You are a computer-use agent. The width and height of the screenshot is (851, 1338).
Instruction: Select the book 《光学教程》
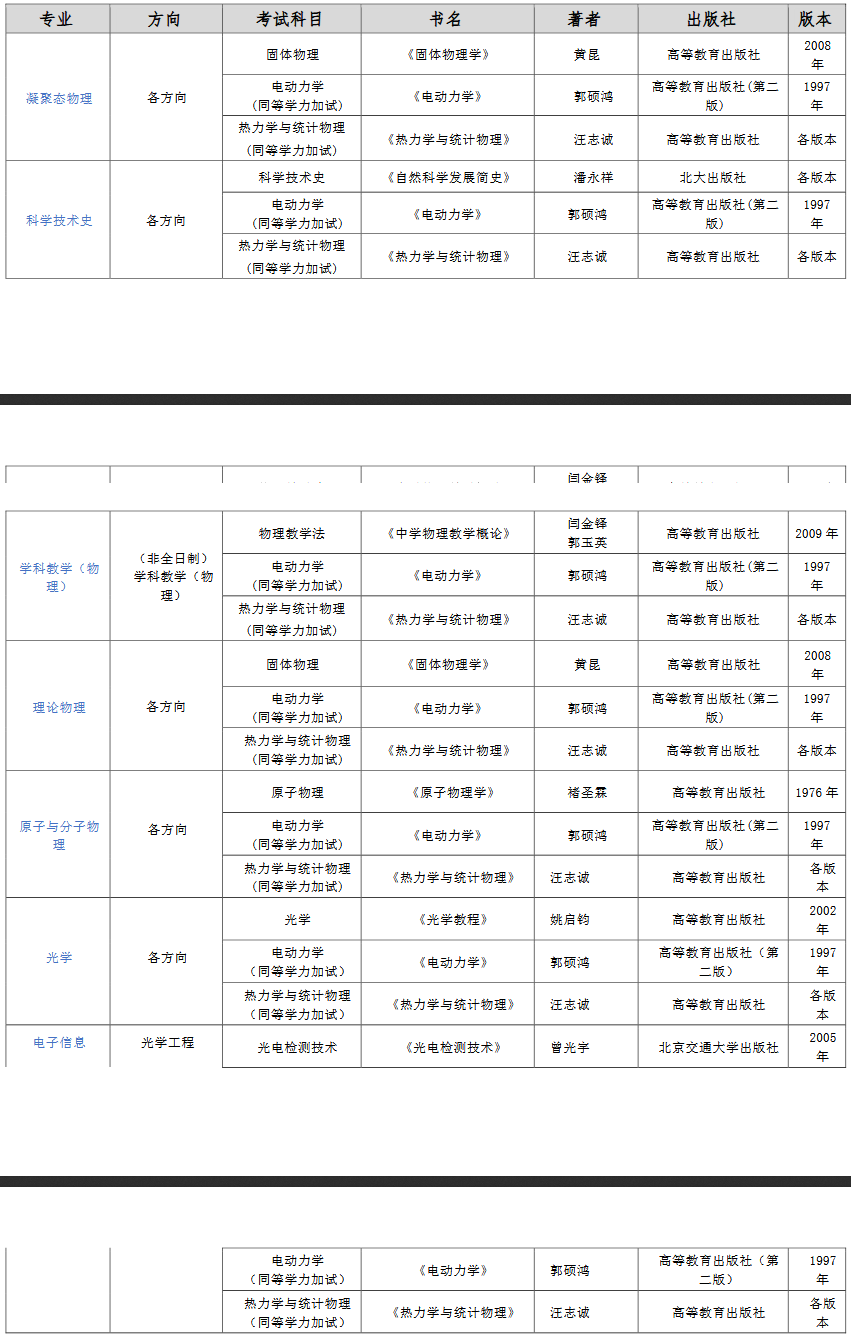(x=453, y=919)
